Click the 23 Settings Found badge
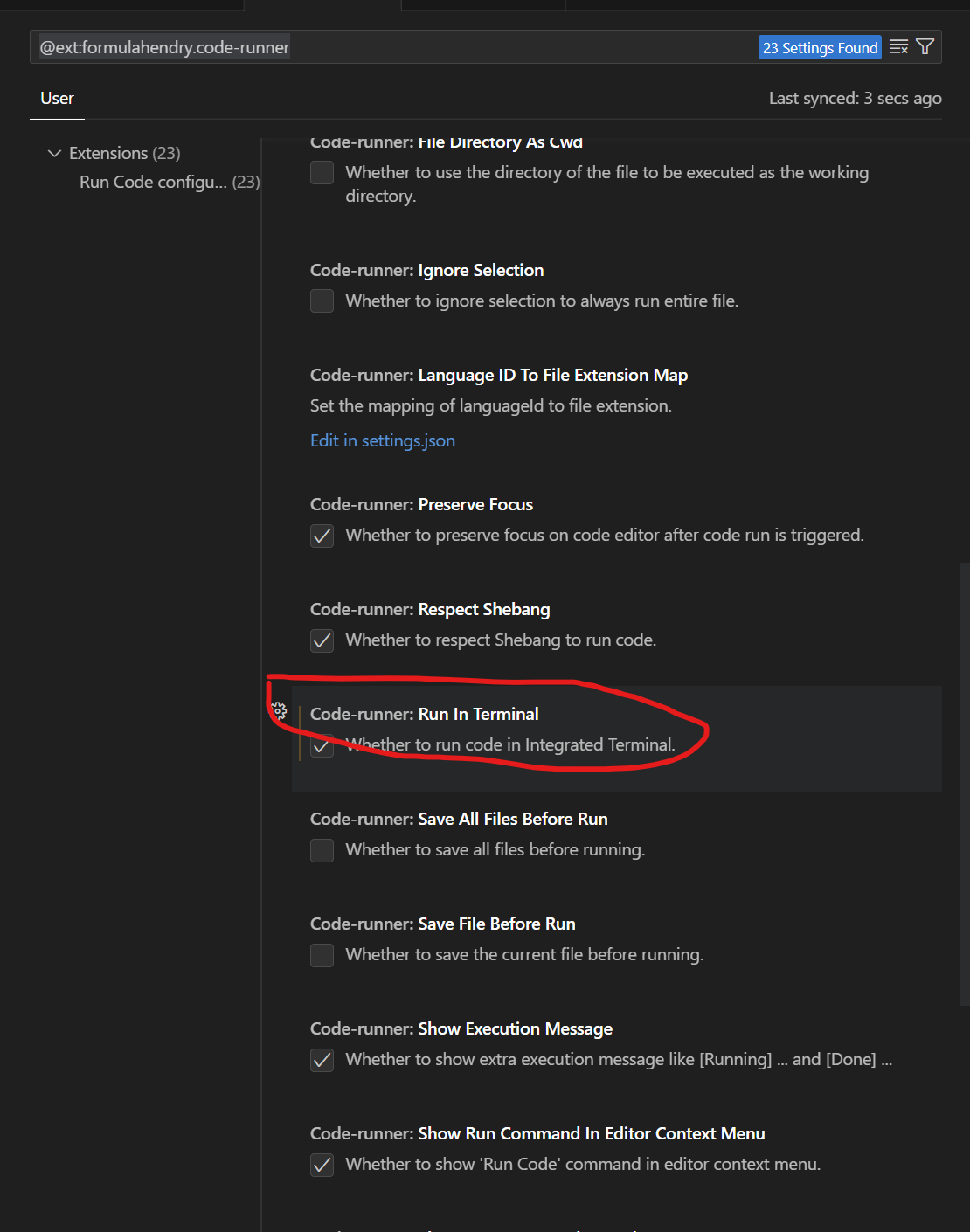The width and height of the screenshot is (970, 1232). coord(820,48)
